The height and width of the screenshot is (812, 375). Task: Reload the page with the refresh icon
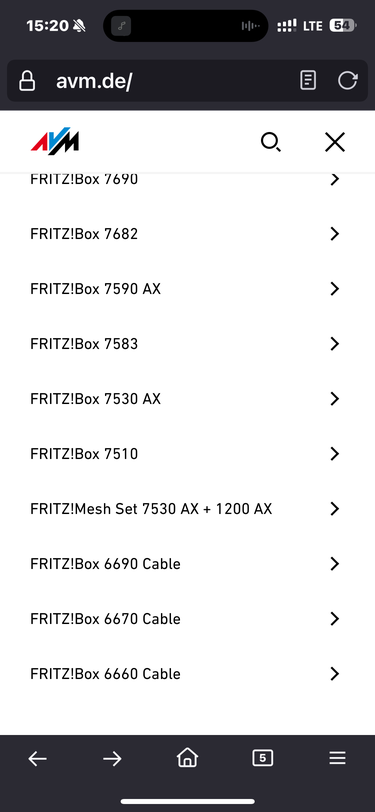(348, 81)
